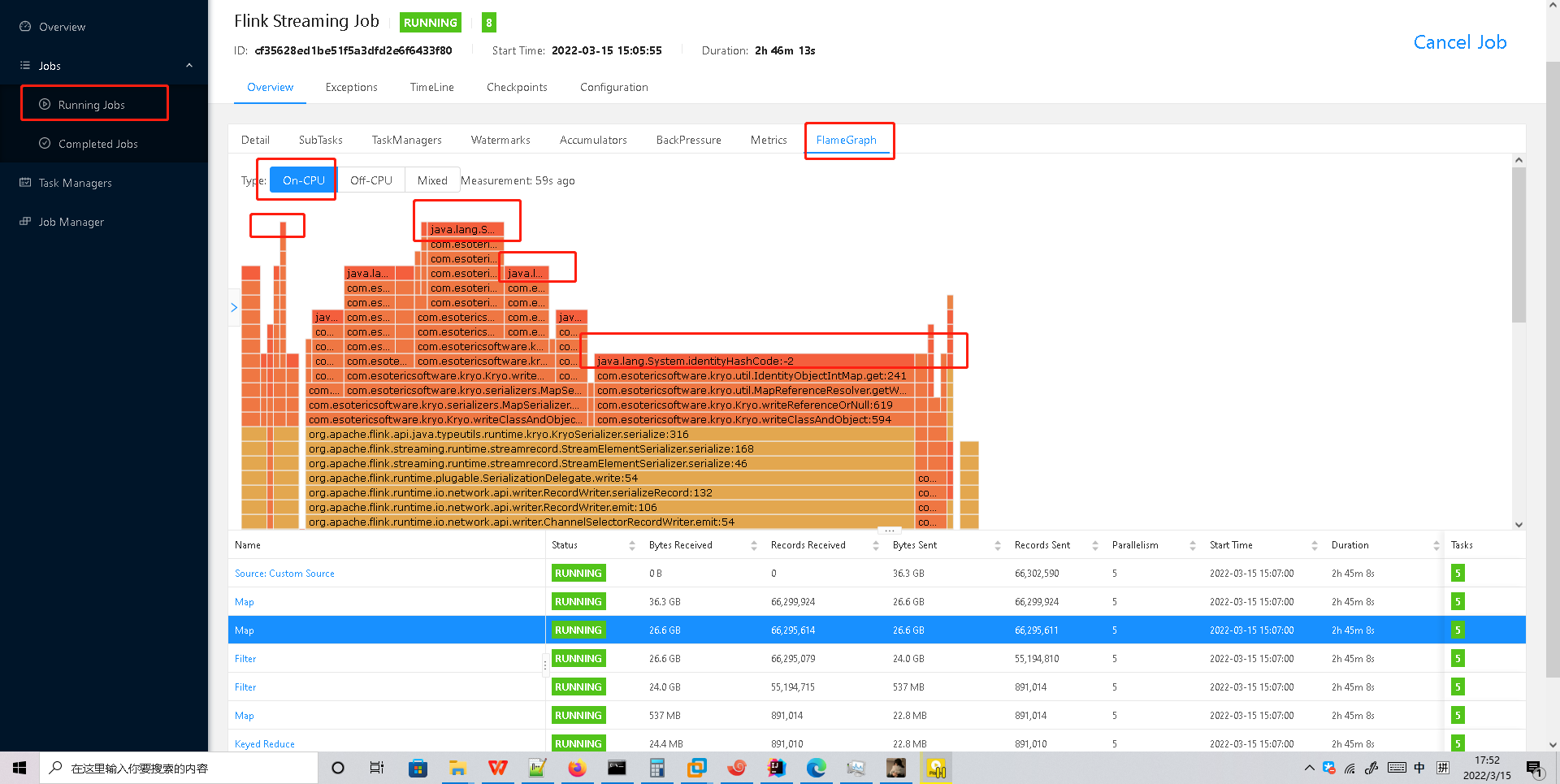Switch to the TimeLine tab
This screenshot has height=784, width=1560.
pos(431,87)
